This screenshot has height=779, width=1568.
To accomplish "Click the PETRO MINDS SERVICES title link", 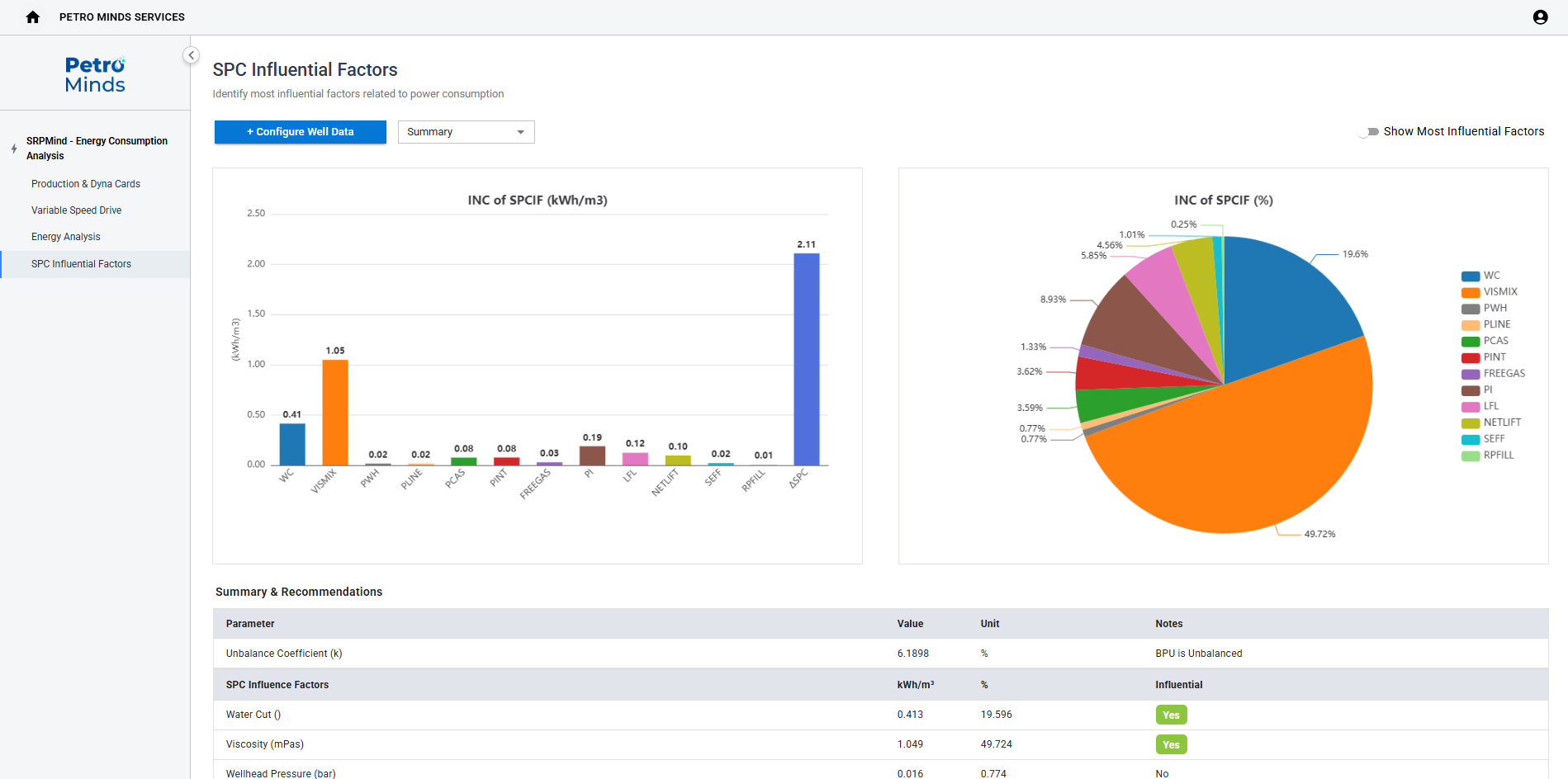I will pyautogui.click(x=122, y=17).
